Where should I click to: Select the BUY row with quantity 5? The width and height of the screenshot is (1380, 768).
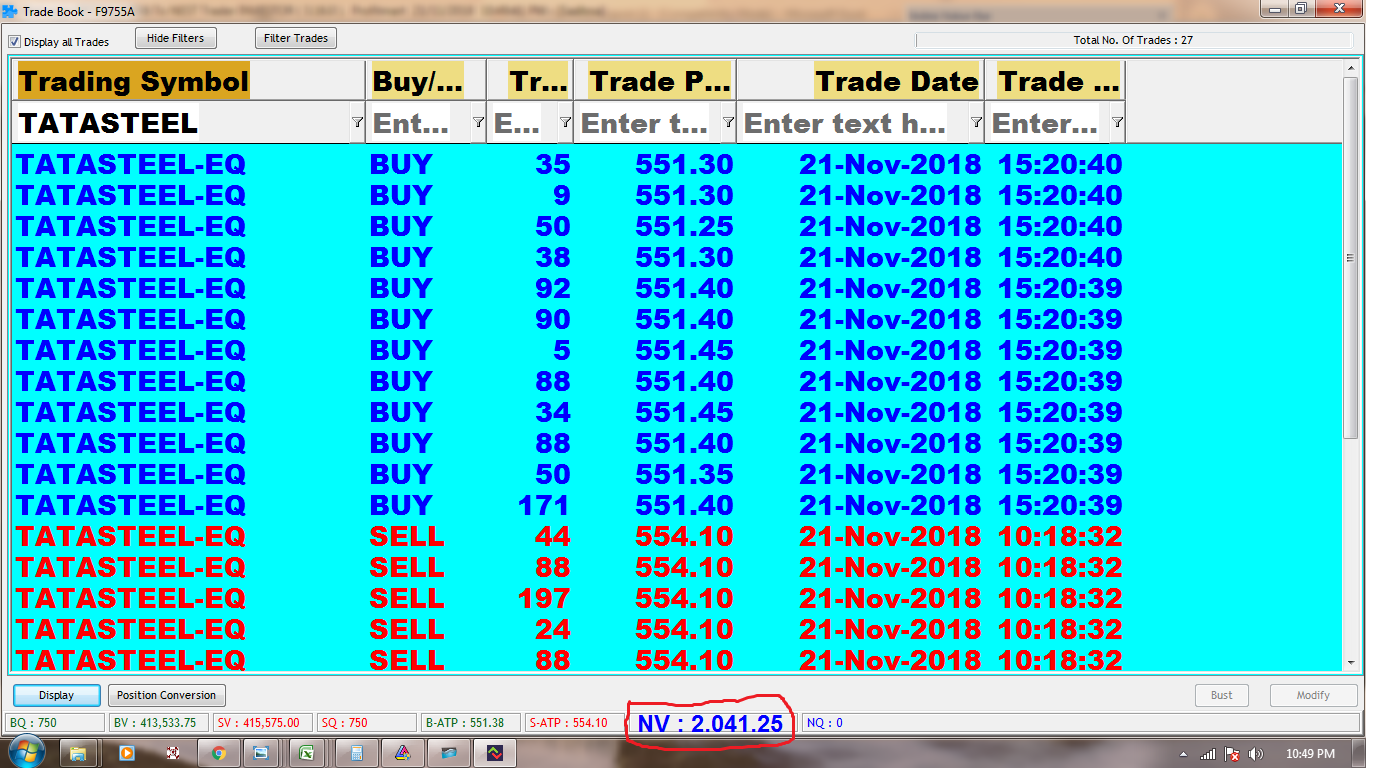click(676, 350)
